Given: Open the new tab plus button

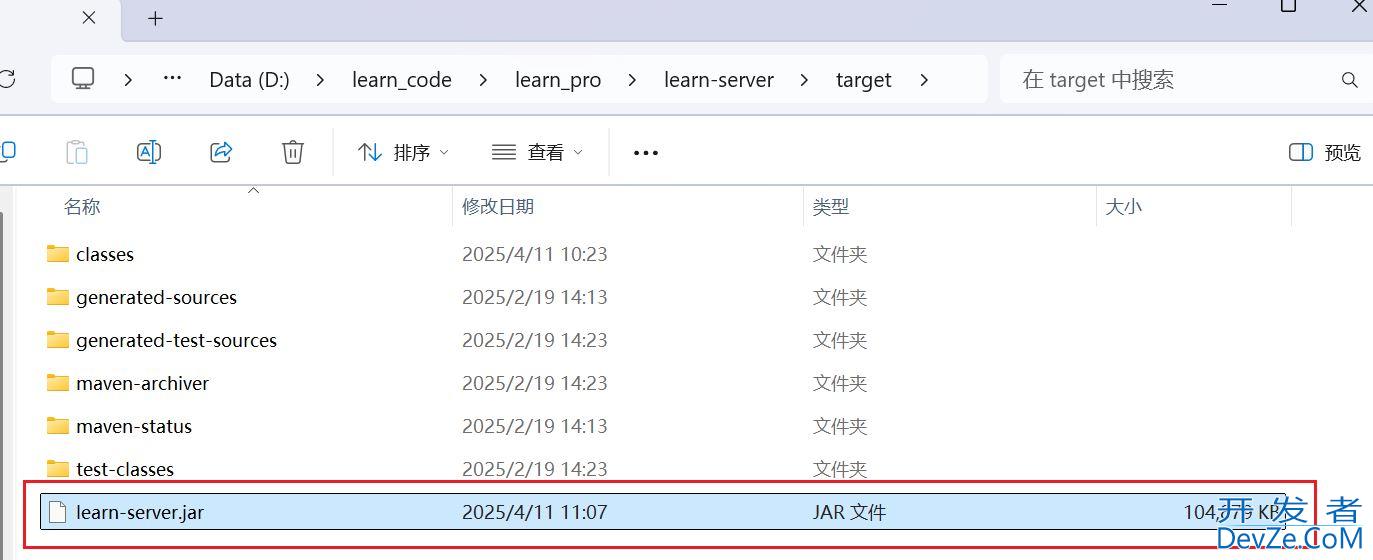Looking at the screenshot, I should pos(155,18).
